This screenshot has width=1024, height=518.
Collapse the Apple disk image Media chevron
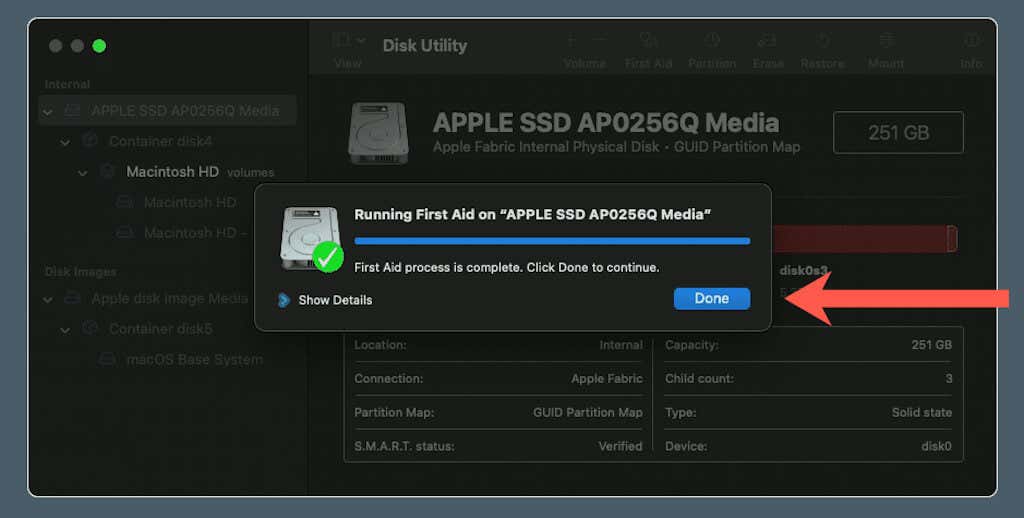[48, 300]
